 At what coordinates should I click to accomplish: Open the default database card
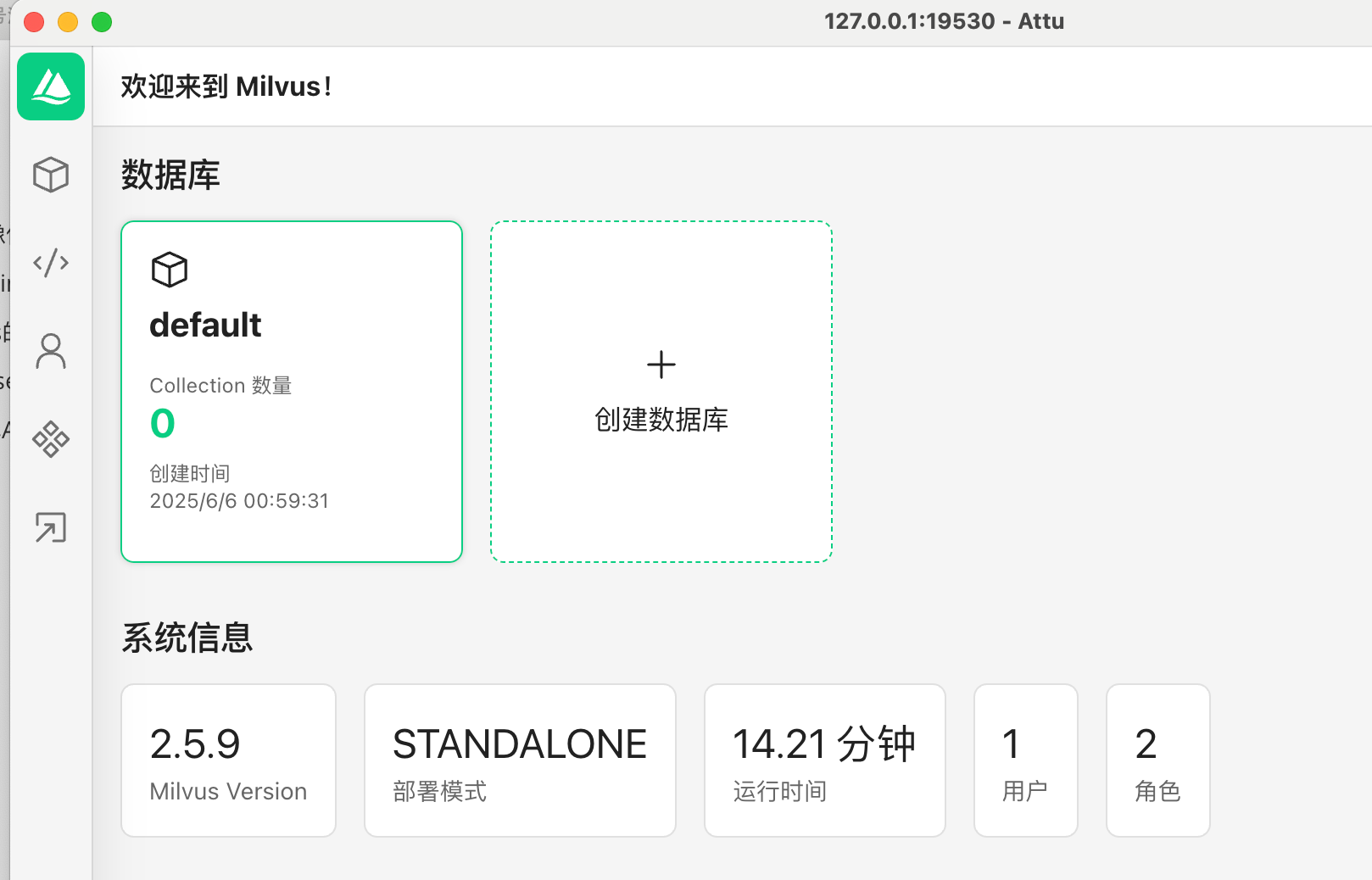coord(292,392)
